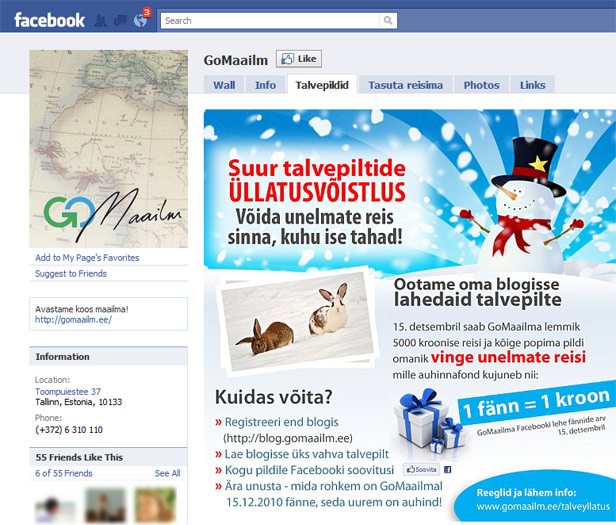This screenshot has width=616, height=525.
Task: Open the friend requests icon
Action: click(101, 20)
